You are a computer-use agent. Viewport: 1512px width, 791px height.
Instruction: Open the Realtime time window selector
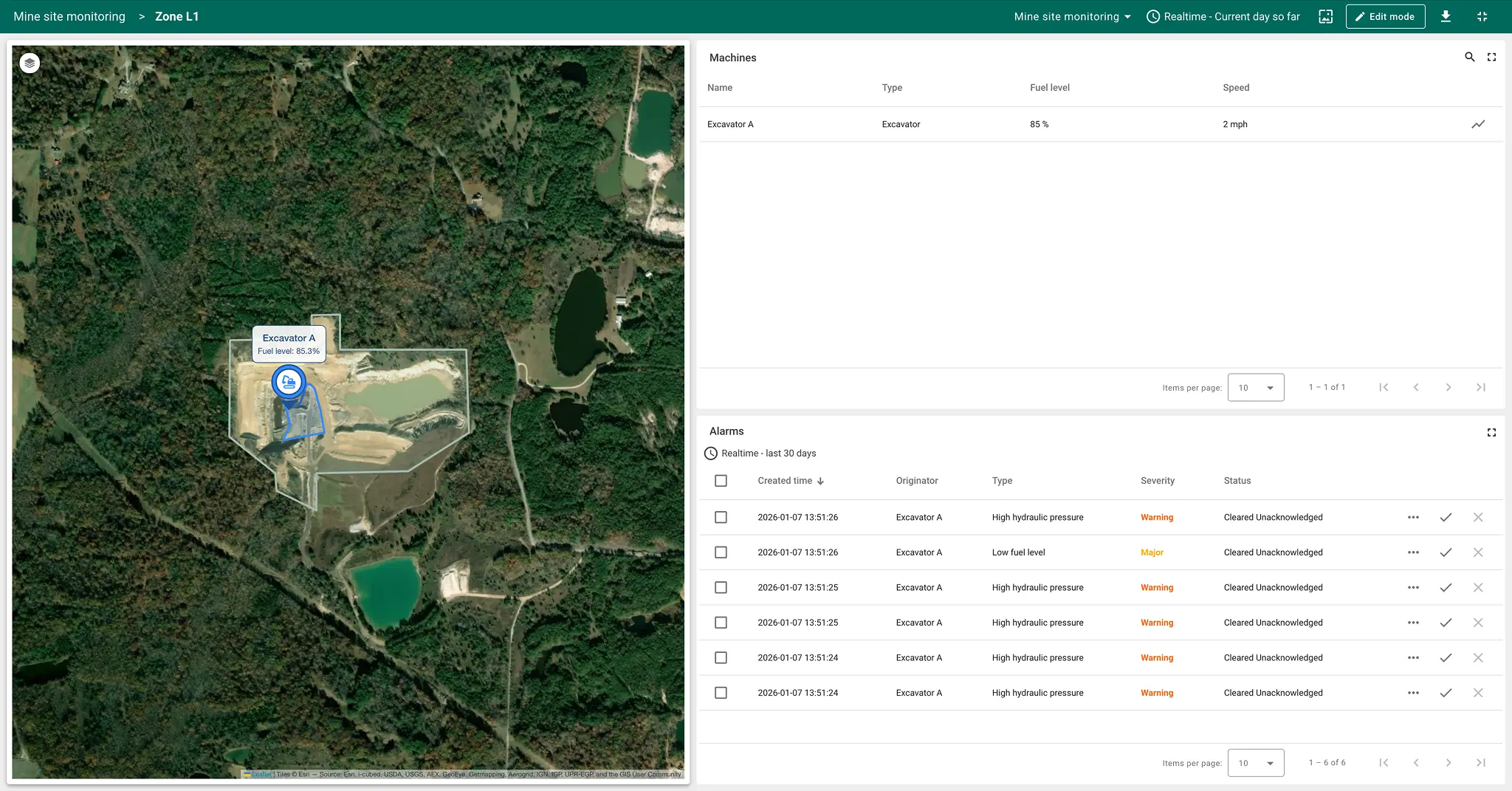[x=1223, y=16]
